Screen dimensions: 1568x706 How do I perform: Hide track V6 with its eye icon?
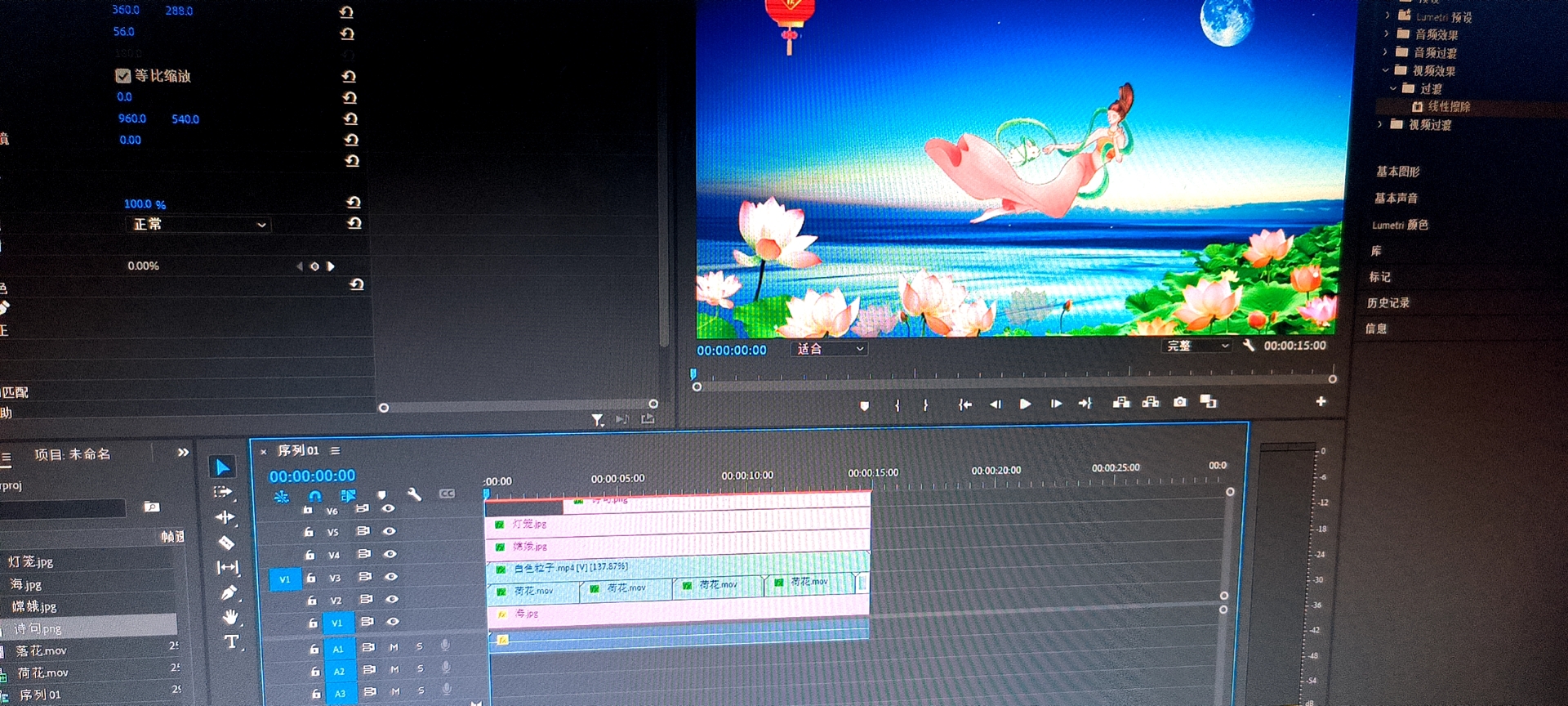[x=389, y=508]
